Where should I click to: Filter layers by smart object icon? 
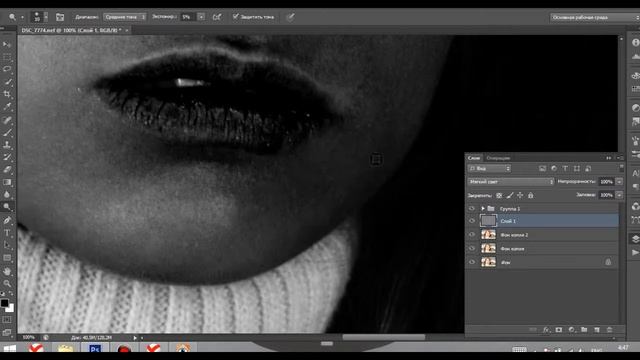tap(588, 169)
